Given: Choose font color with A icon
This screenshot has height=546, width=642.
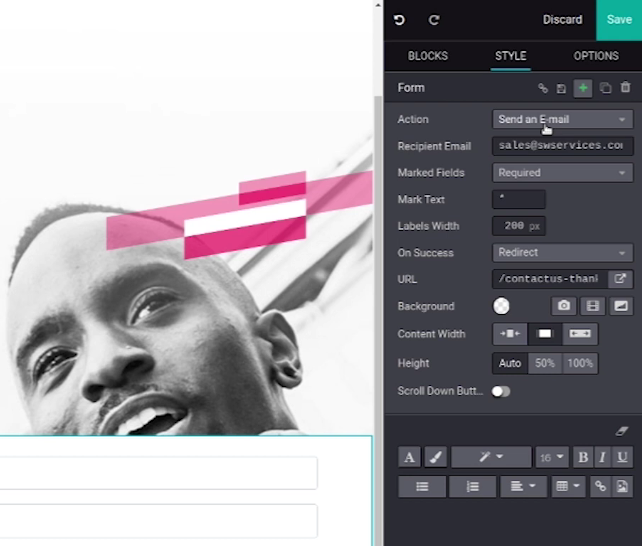Looking at the screenshot, I should pos(409,457).
